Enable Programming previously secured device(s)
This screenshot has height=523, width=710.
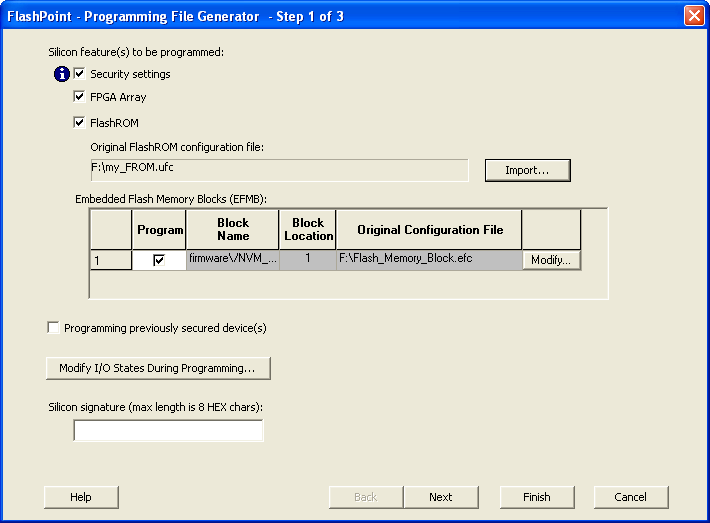53,327
